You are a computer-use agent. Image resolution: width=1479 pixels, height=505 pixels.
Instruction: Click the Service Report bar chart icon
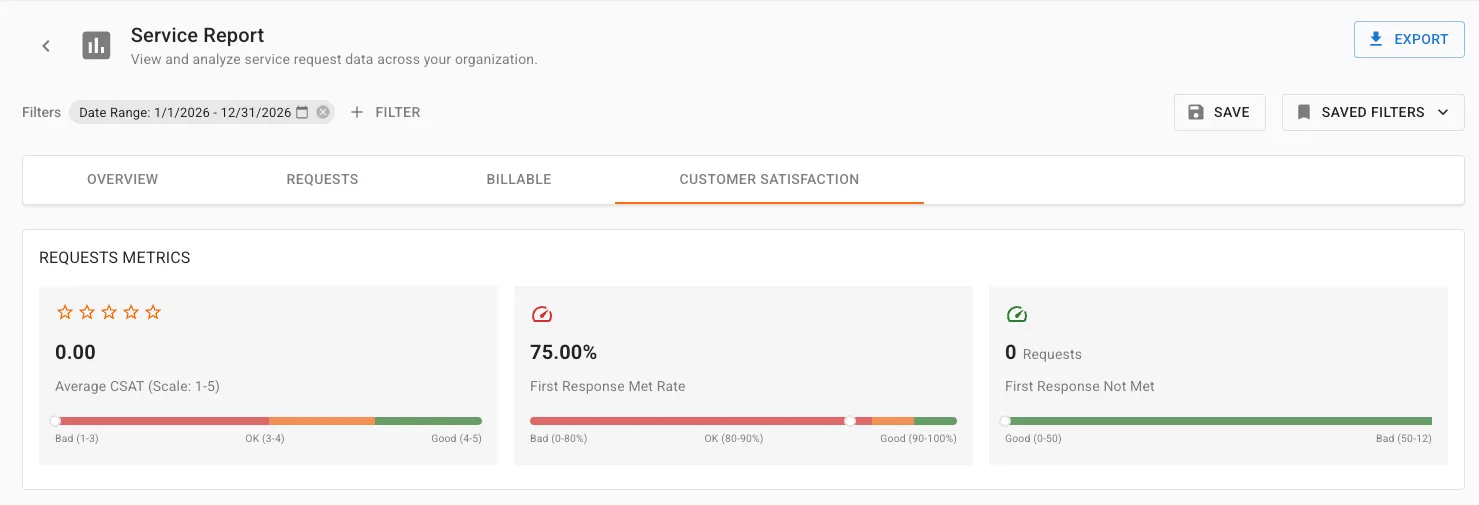pos(96,46)
